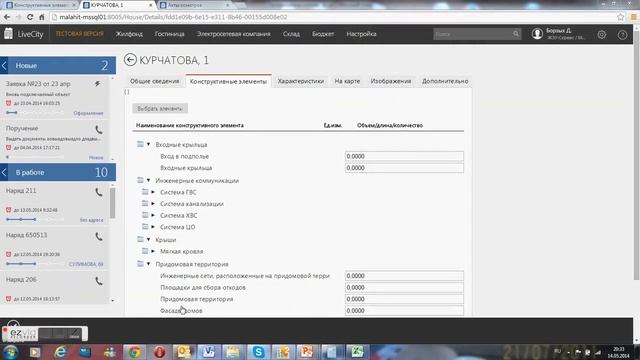Image resolution: width=640 pixels, height=360 pixels.
Task: Click the phone icon on Наряд 211
Action: pos(99,192)
